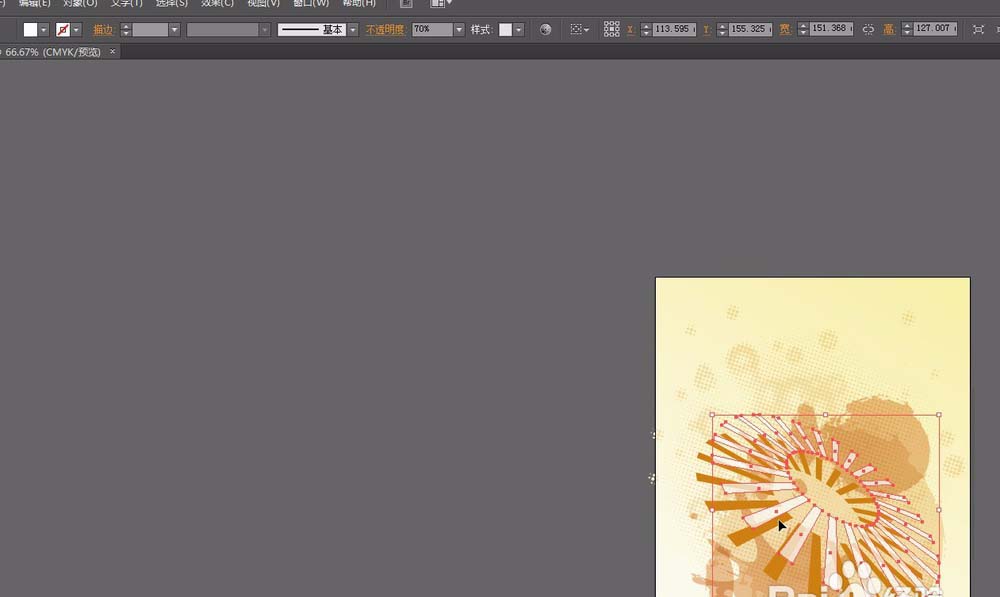Close the 66.67% (CMYK/预览) document tab
Image resolution: width=1000 pixels, height=597 pixels.
coord(112,52)
